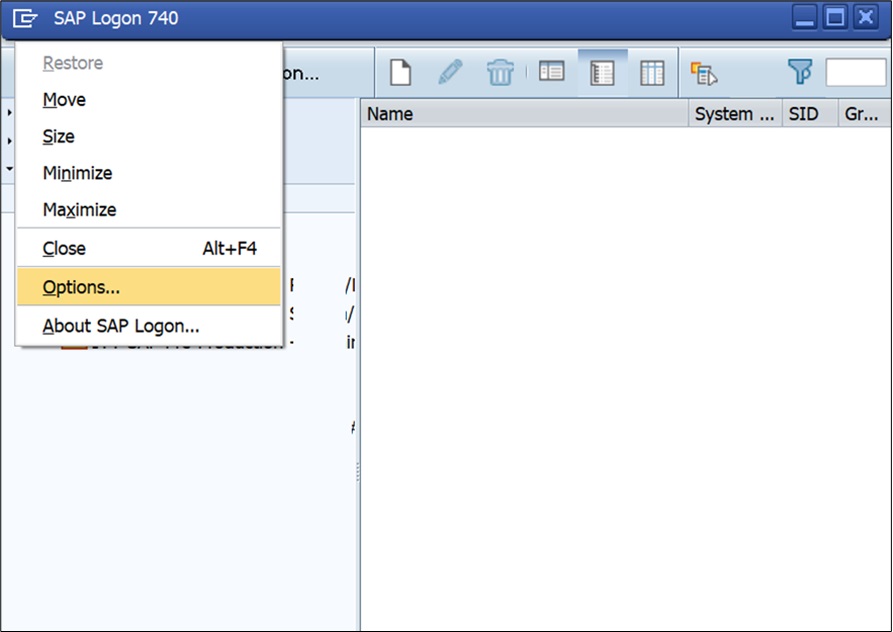Select Restore in the system menu
This screenshot has width=893, height=632.
pyautogui.click(x=148, y=63)
